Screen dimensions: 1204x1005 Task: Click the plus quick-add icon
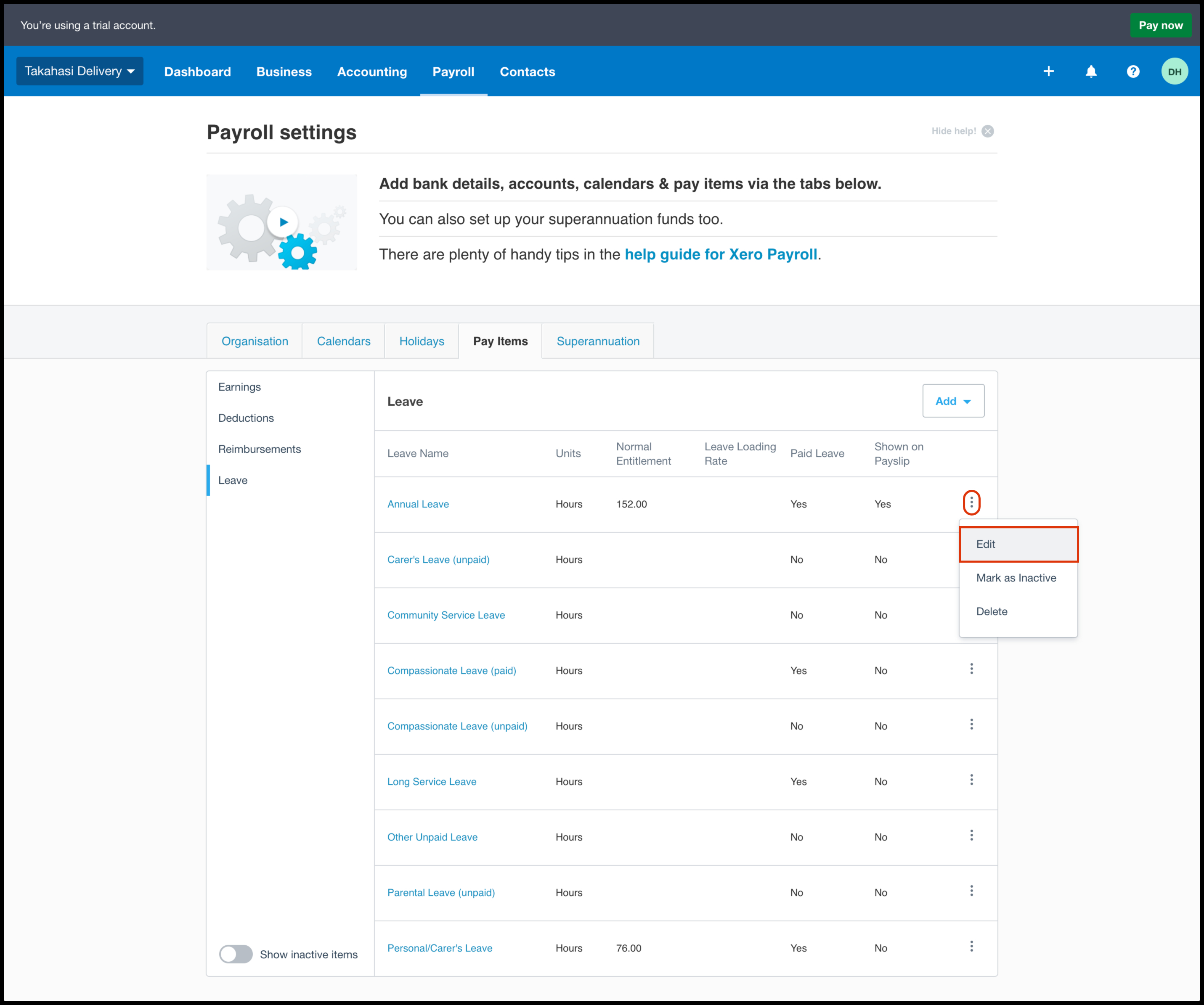[1048, 71]
